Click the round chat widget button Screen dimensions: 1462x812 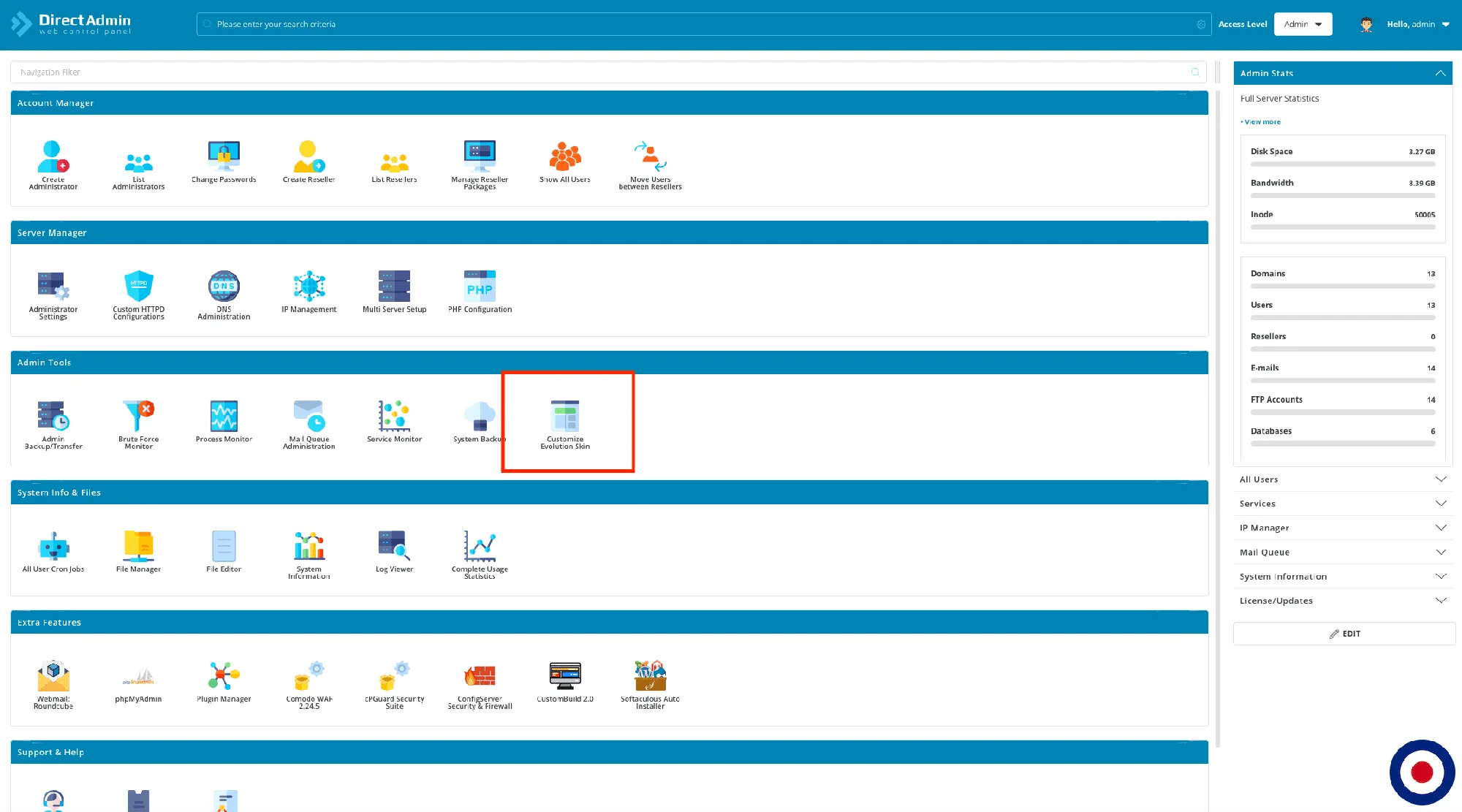click(1422, 772)
